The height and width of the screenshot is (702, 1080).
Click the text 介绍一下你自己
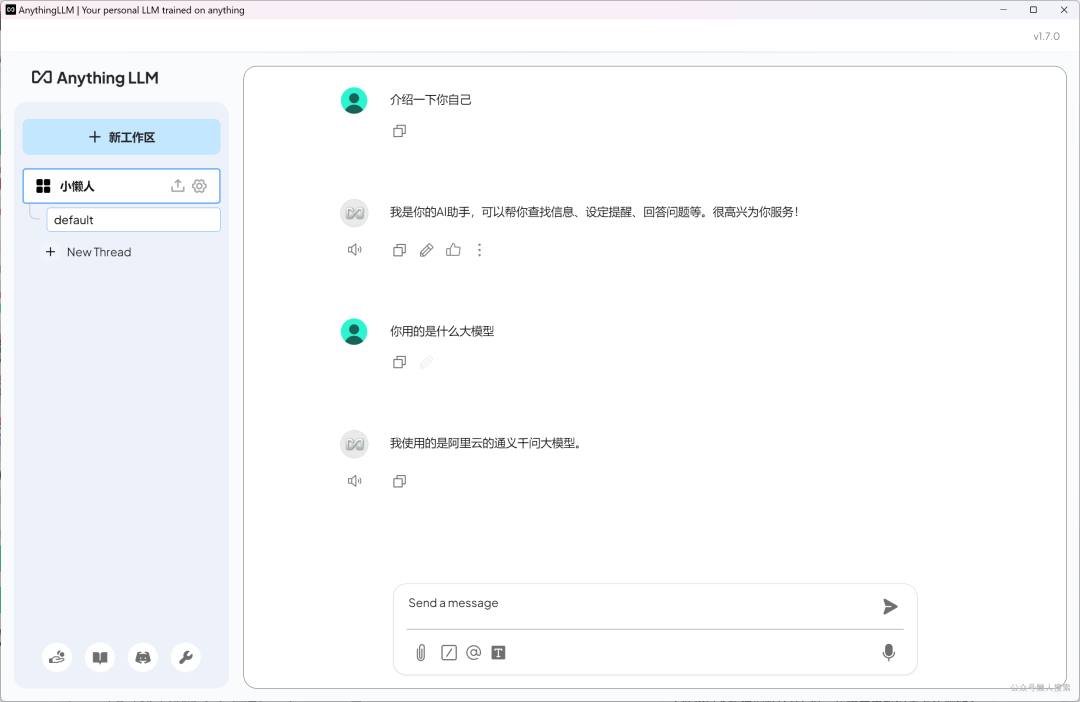pos(430,100)
